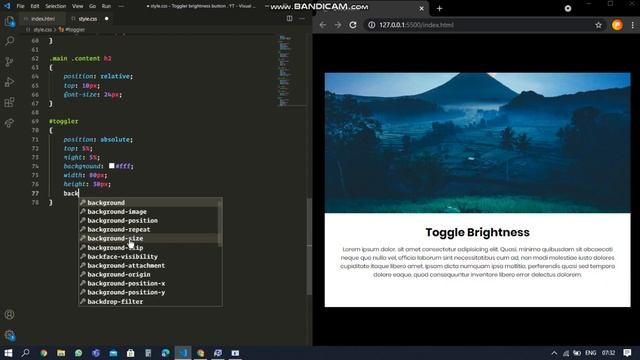Show hidden system tray icons
The height and width of the screenshot is (360, 640).
(x=554, y=353)
